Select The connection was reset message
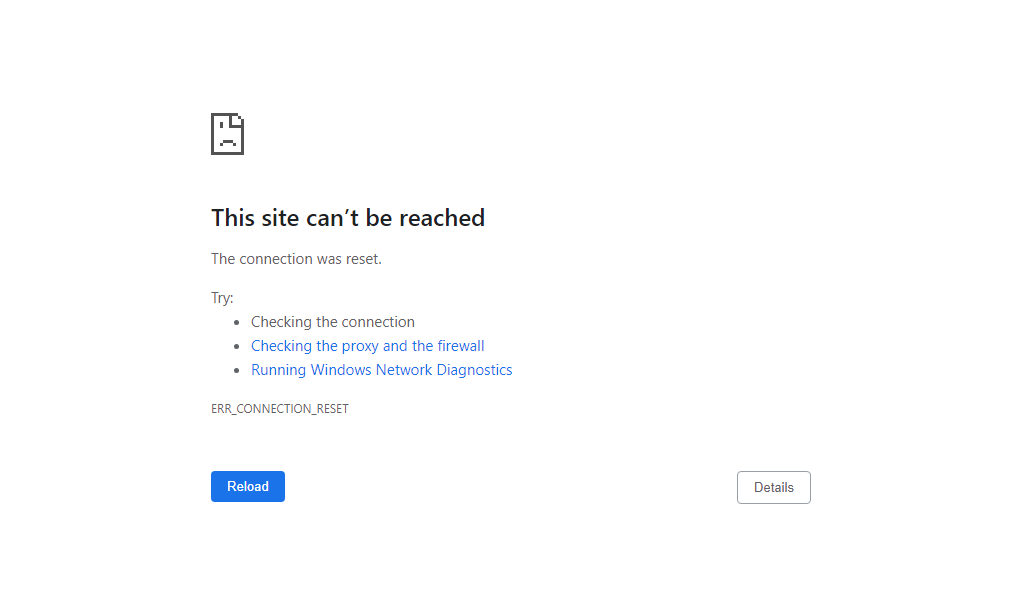The height and width of the screenshot is (599, 1023). tap(296, 259)
